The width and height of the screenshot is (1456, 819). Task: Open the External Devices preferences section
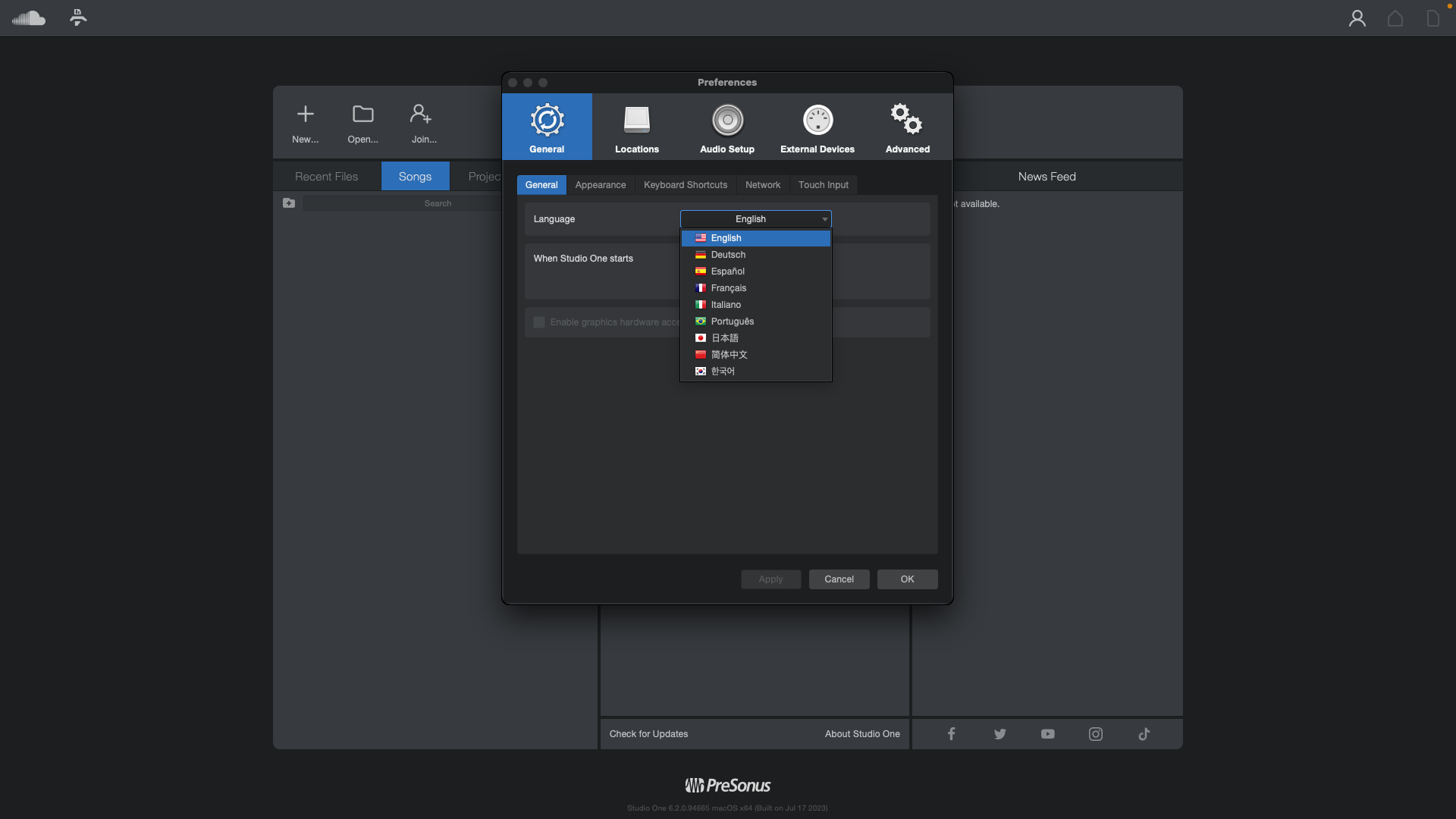(x=817, y=127)
